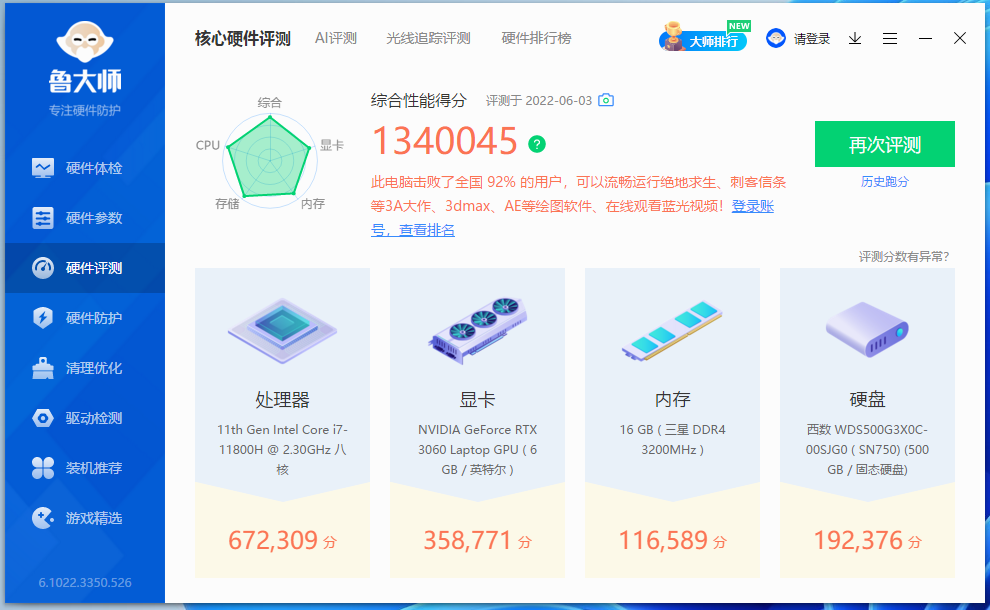Image resolution: width=990 pixels, height=610 pixels.
Task: Open 清理优化 from the sidebar
Action: pos(42,368)
